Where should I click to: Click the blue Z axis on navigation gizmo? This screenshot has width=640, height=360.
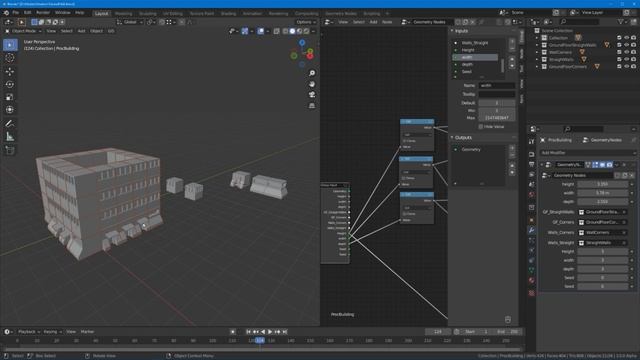pyautogui.click(x=302, y=42)
